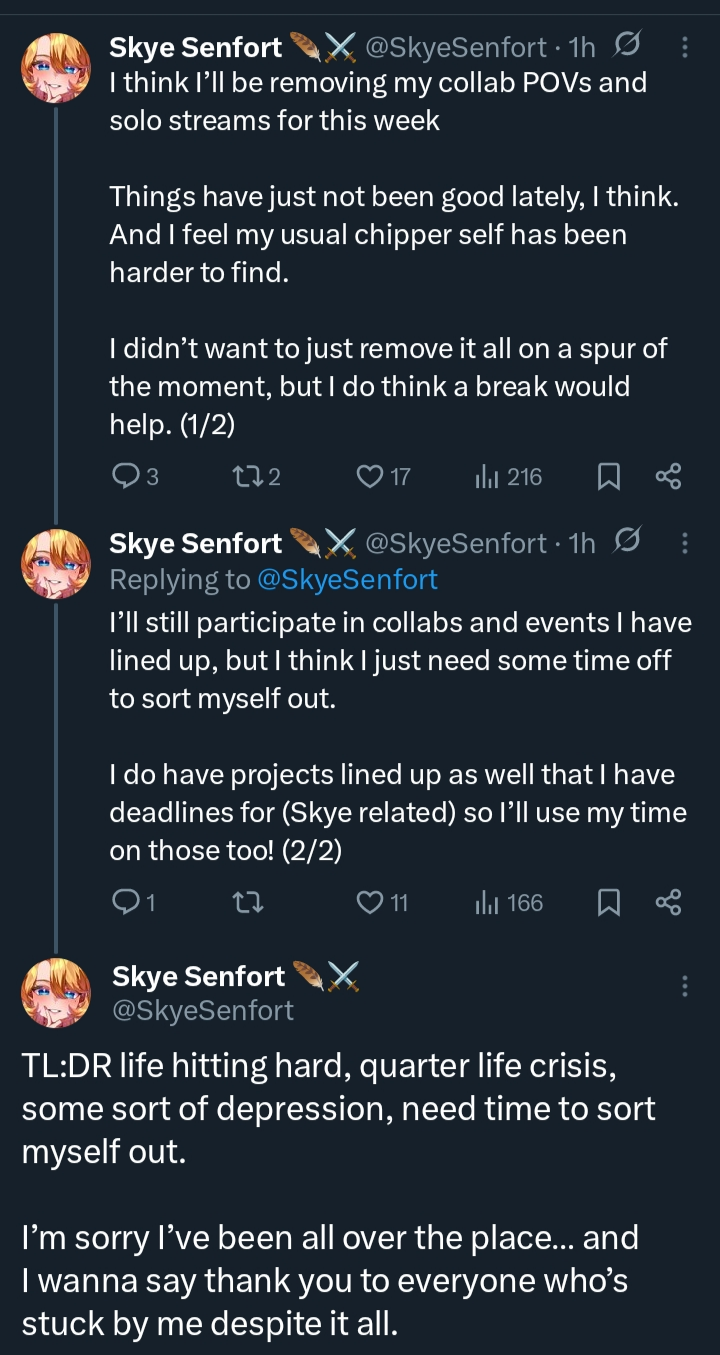This screenshot has width=720, height=1355.
Task: Open Skye Senfort's avatar on first tweet
Action: tap(56, 68)
